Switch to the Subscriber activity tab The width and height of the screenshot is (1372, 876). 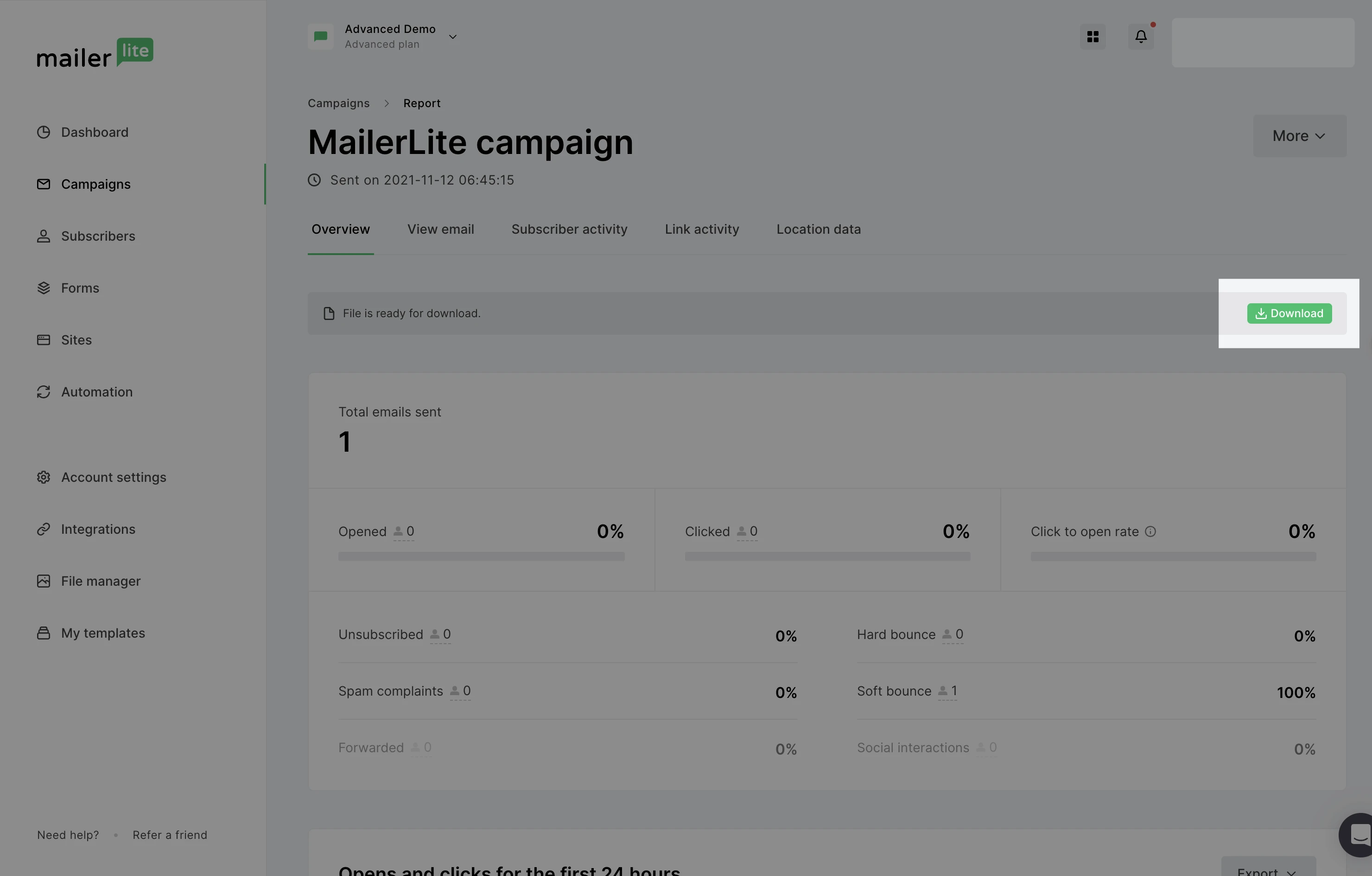(569, 229)
